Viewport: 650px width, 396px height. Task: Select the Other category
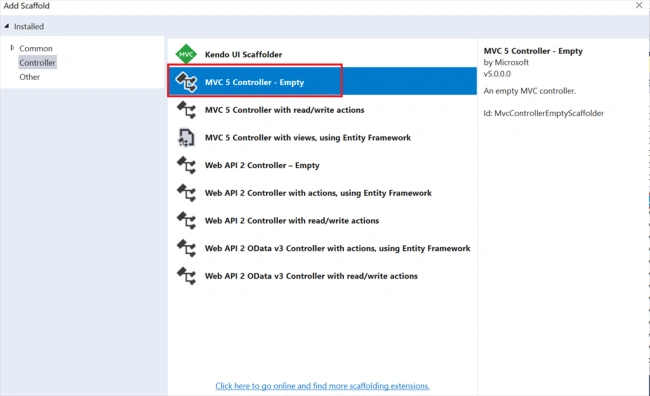click(x=29, y=77)
